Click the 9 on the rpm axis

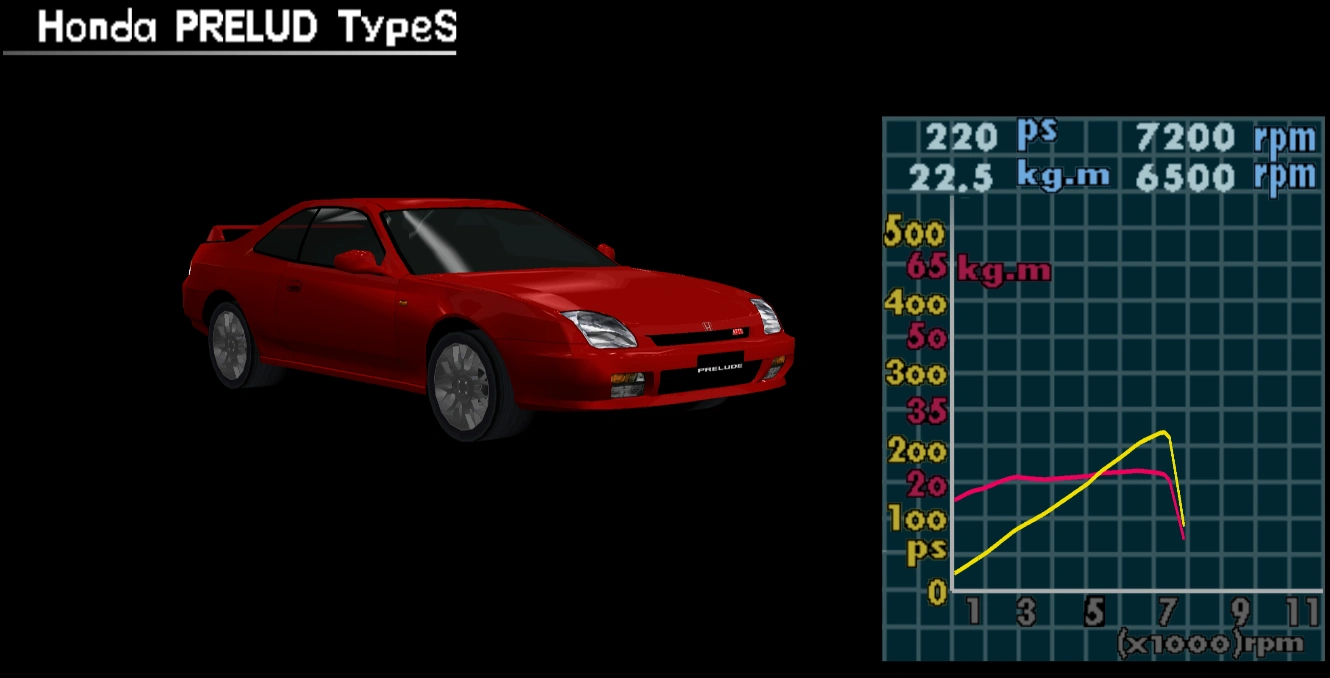1241,611
